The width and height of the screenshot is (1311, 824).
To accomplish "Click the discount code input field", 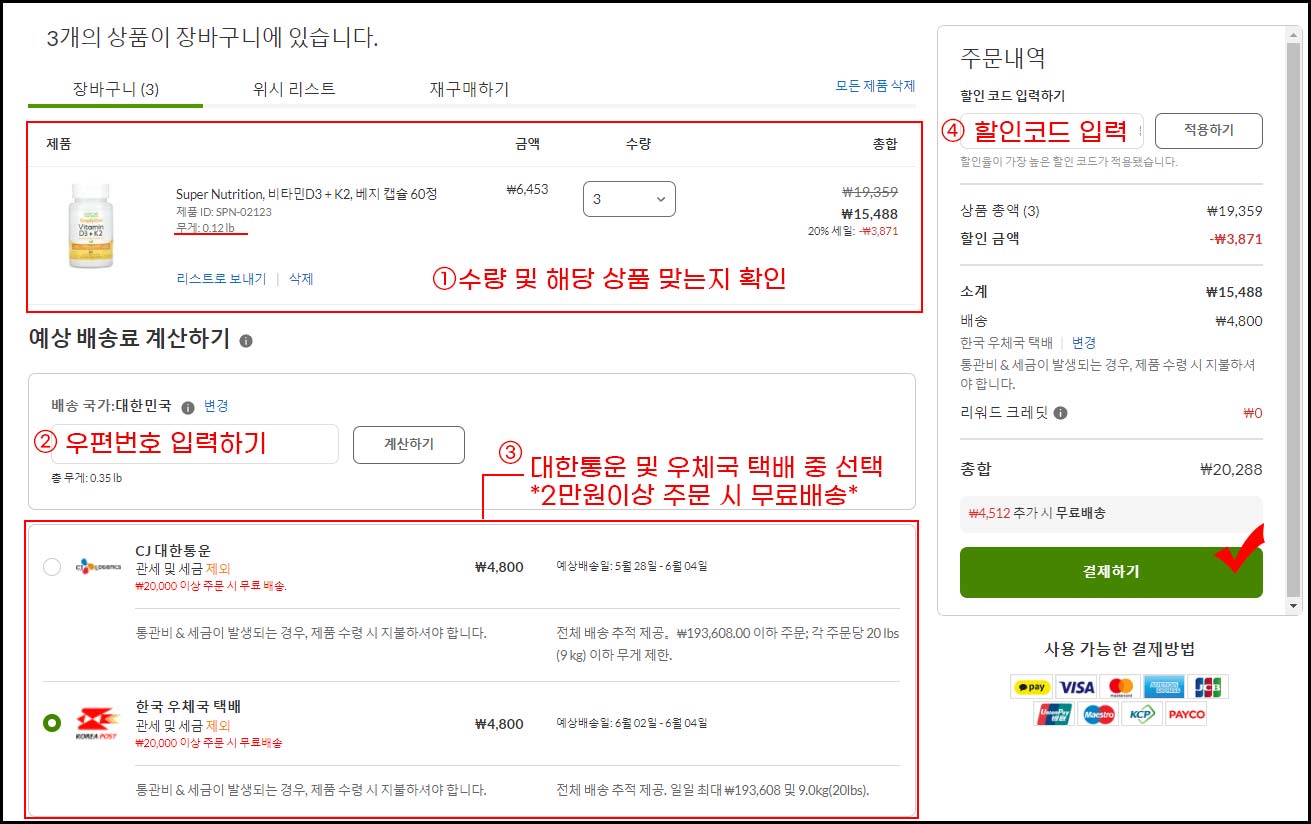I will (1051, 130).
